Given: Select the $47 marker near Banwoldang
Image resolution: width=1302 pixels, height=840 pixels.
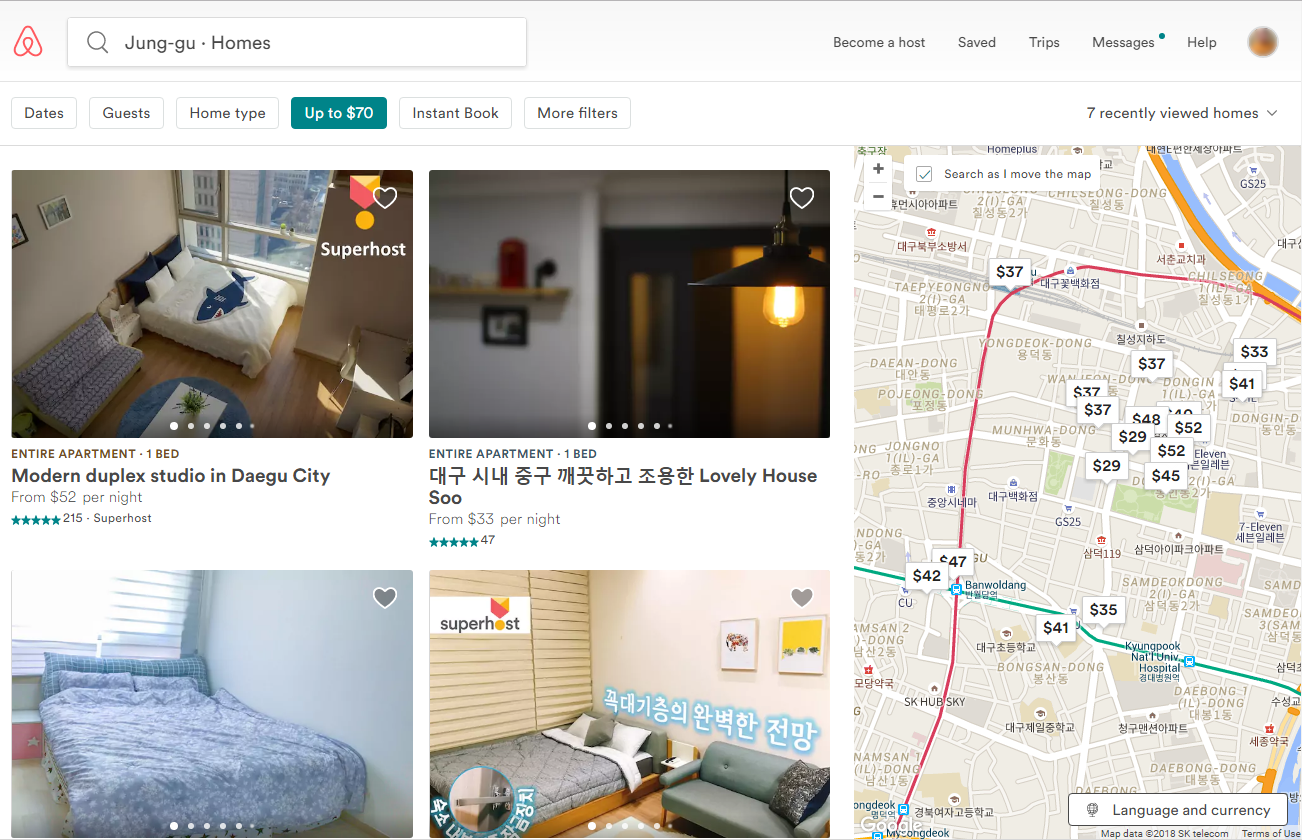Looking at the screenshot, I should click(955, 560).
